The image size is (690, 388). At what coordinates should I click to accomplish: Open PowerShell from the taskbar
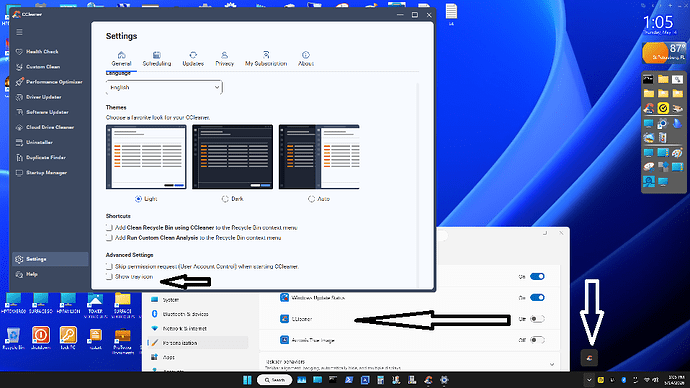(x=349, y=380)
